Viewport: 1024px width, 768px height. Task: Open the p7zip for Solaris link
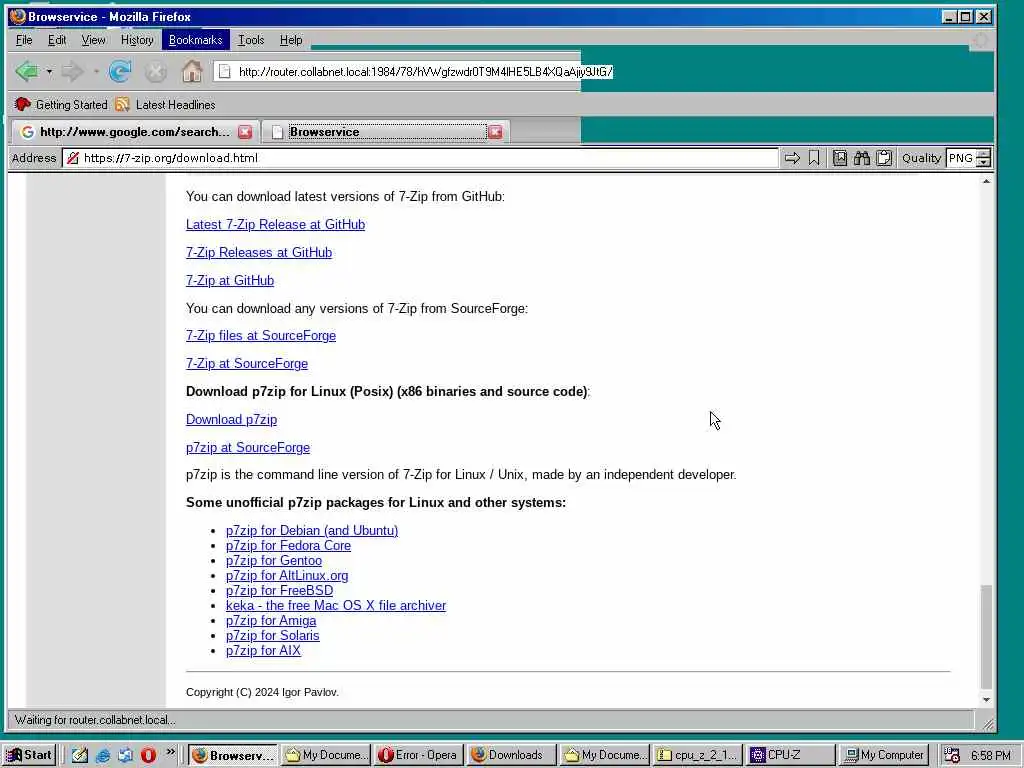point(272,635)
